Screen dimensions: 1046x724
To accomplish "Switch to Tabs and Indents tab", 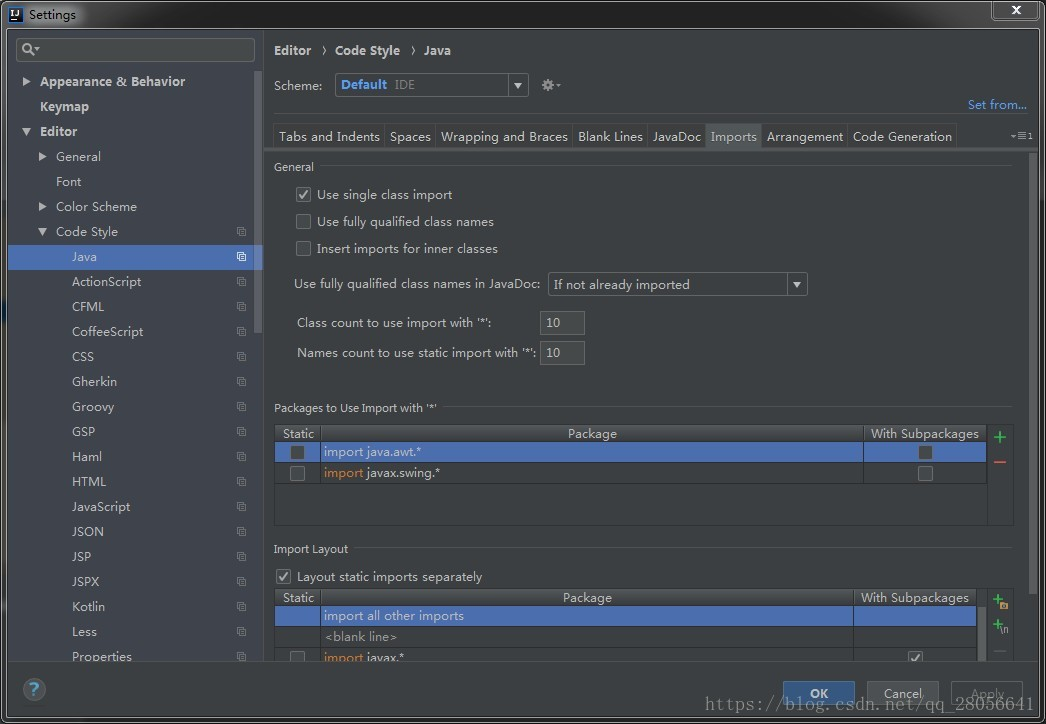I will tap(329, 136).
